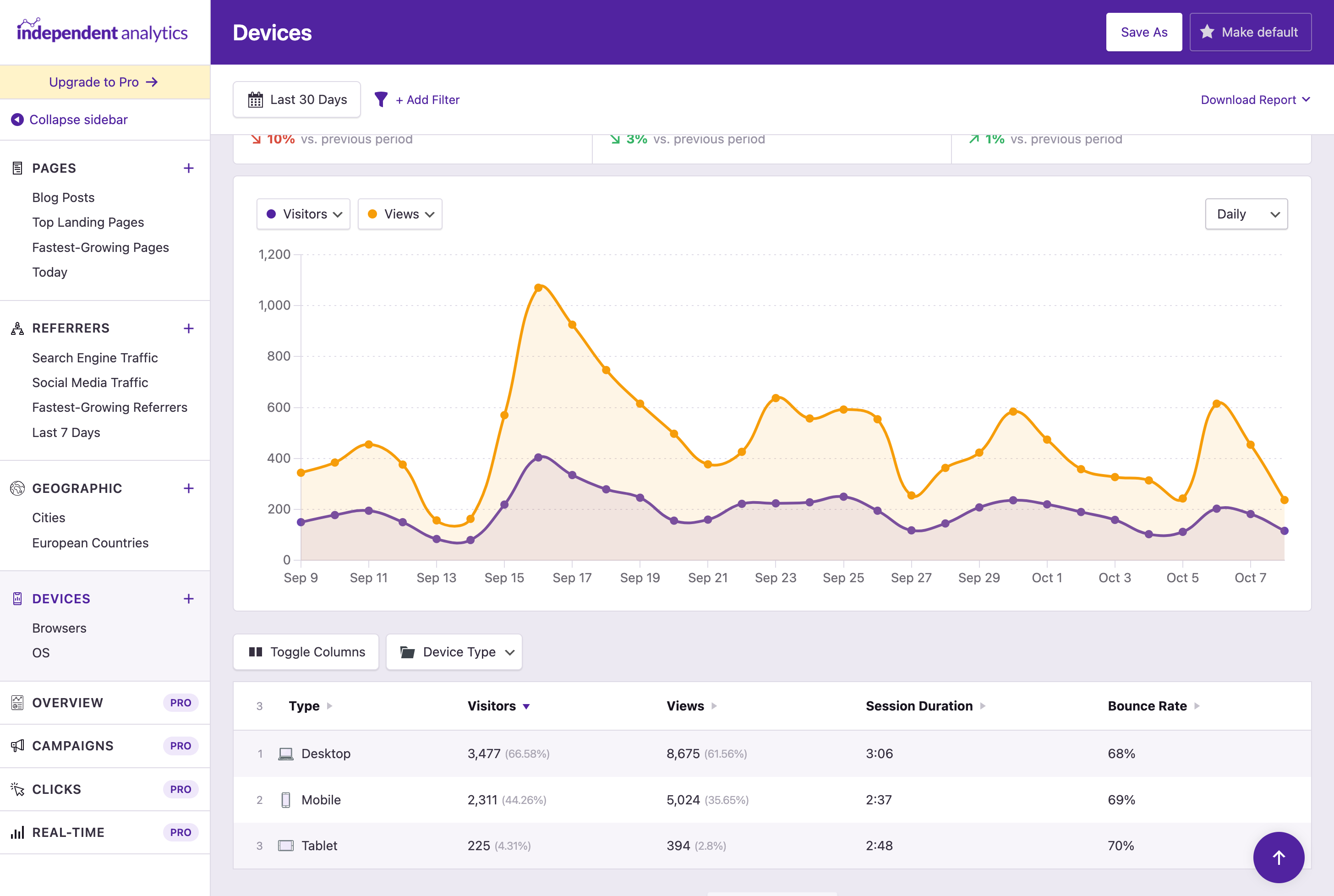Expand the Download Report menu
The image size is (1334, 896).
pos(1255,99)
